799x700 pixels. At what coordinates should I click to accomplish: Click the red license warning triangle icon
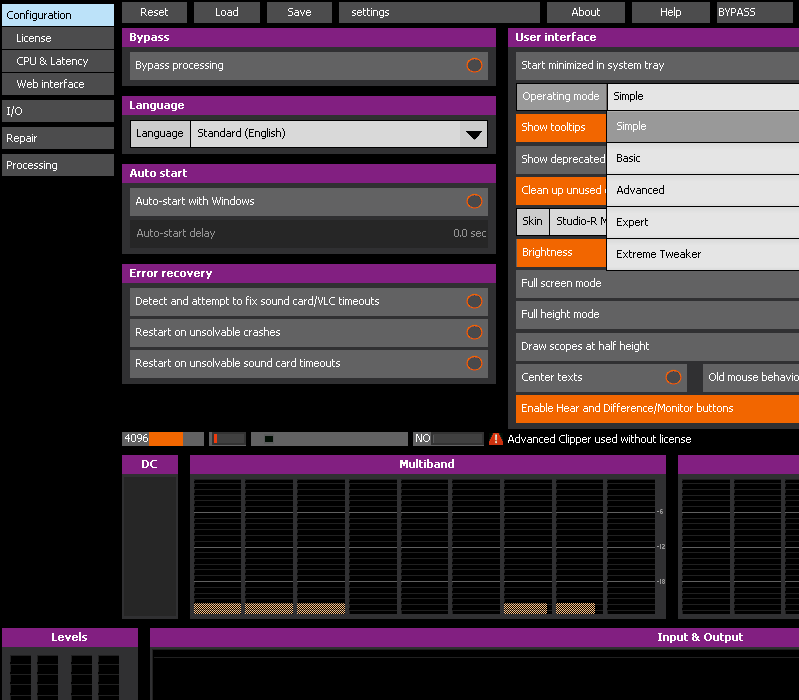(x=496, y=439)
